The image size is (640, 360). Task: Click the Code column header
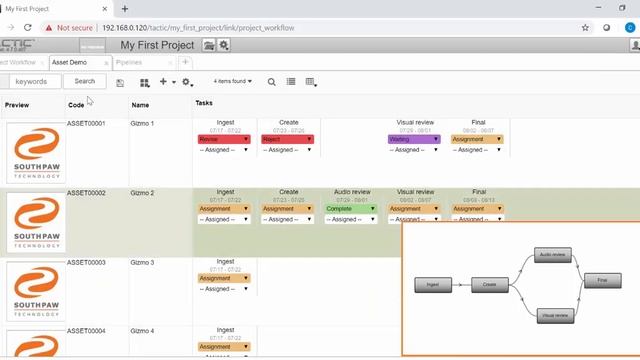(x=76, y=105)
